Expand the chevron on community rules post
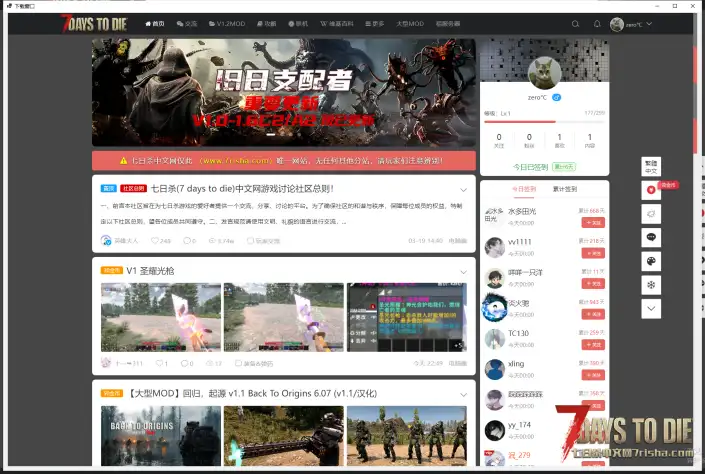The width and height of the screenshot is (705, 474). coord(464,189)
